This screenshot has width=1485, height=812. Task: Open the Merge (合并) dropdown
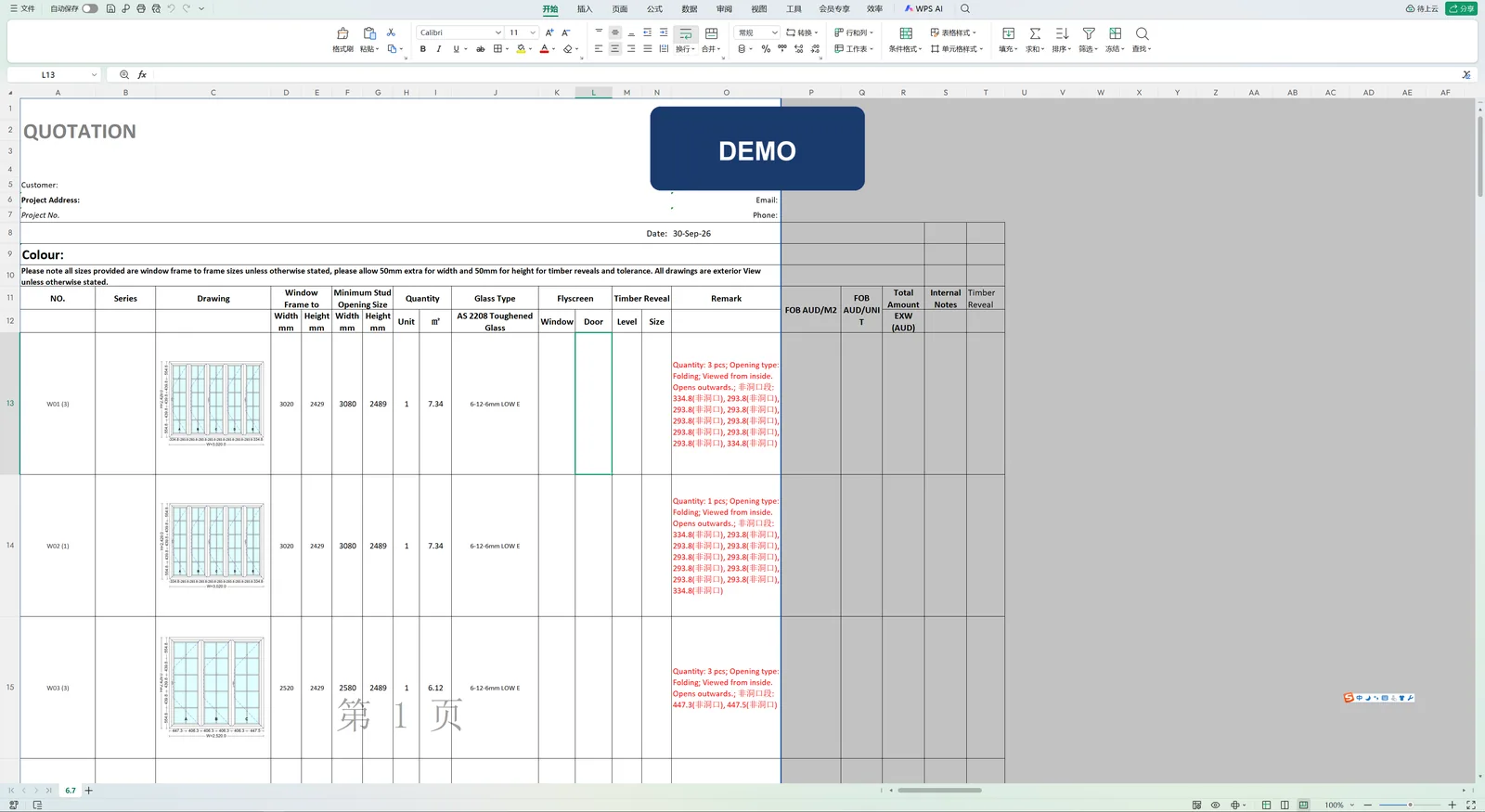pyautogui.click(x=710, y=49)
